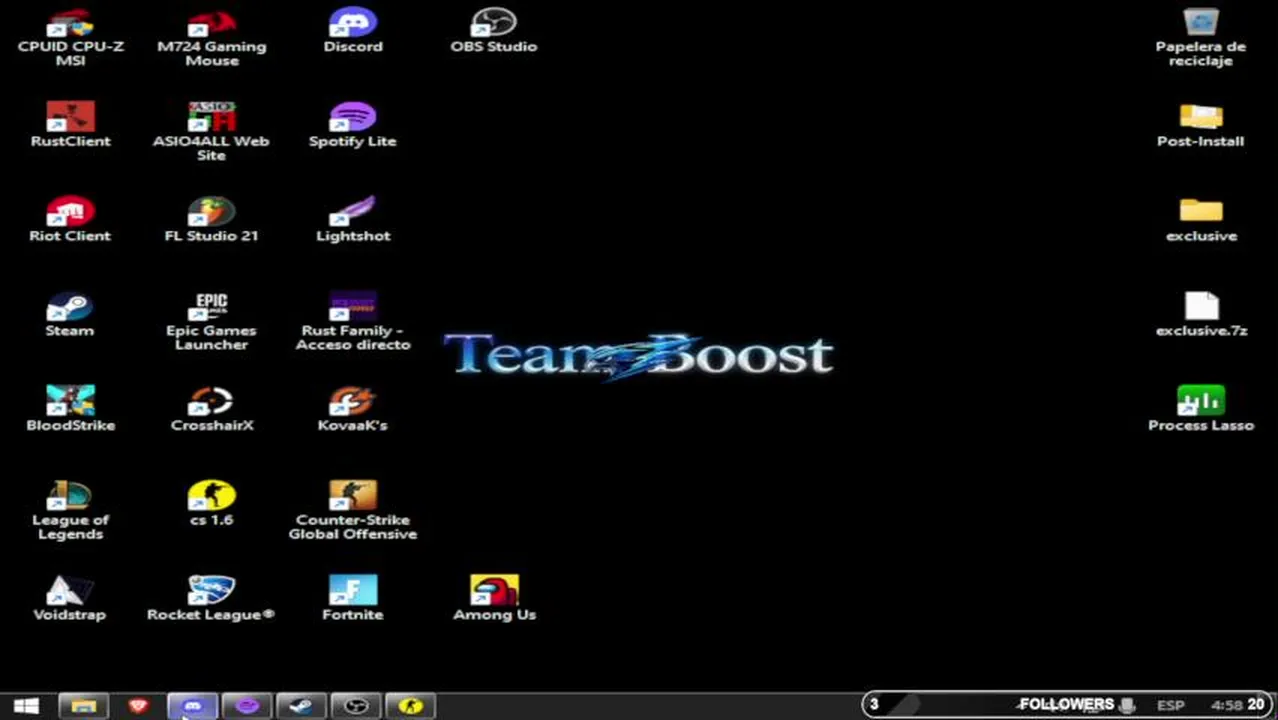
Task: Switch to Discord in the taskbar
Action: coord(193,706)
